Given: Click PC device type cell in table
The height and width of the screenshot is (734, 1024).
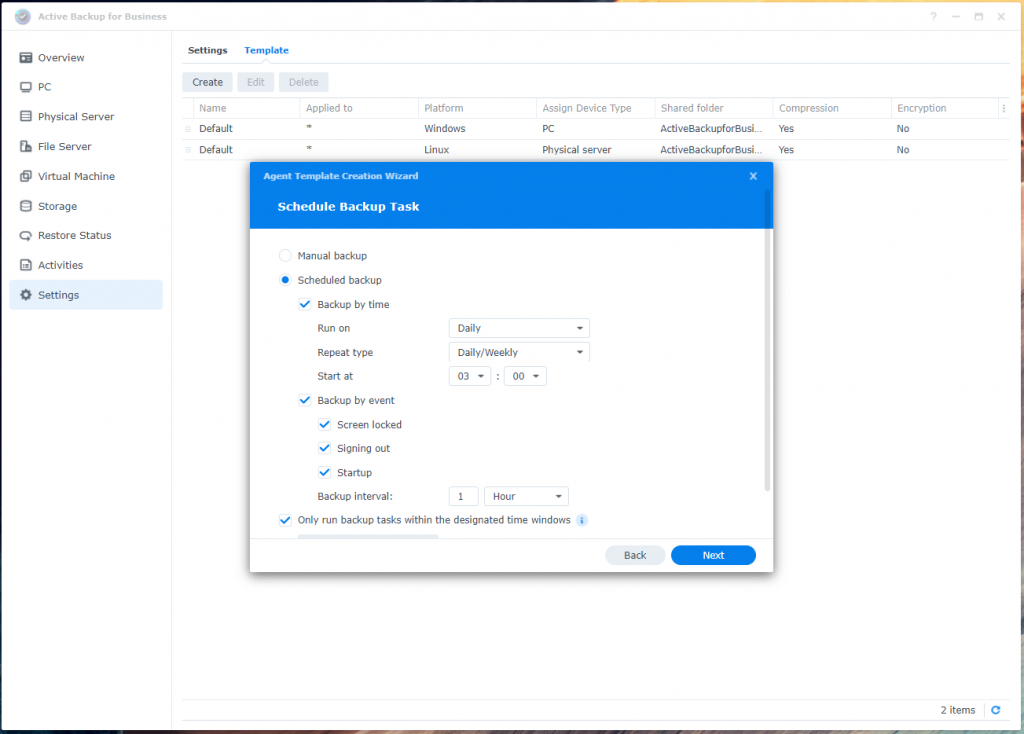Looking at the screenshot, I should click(548, 129).
